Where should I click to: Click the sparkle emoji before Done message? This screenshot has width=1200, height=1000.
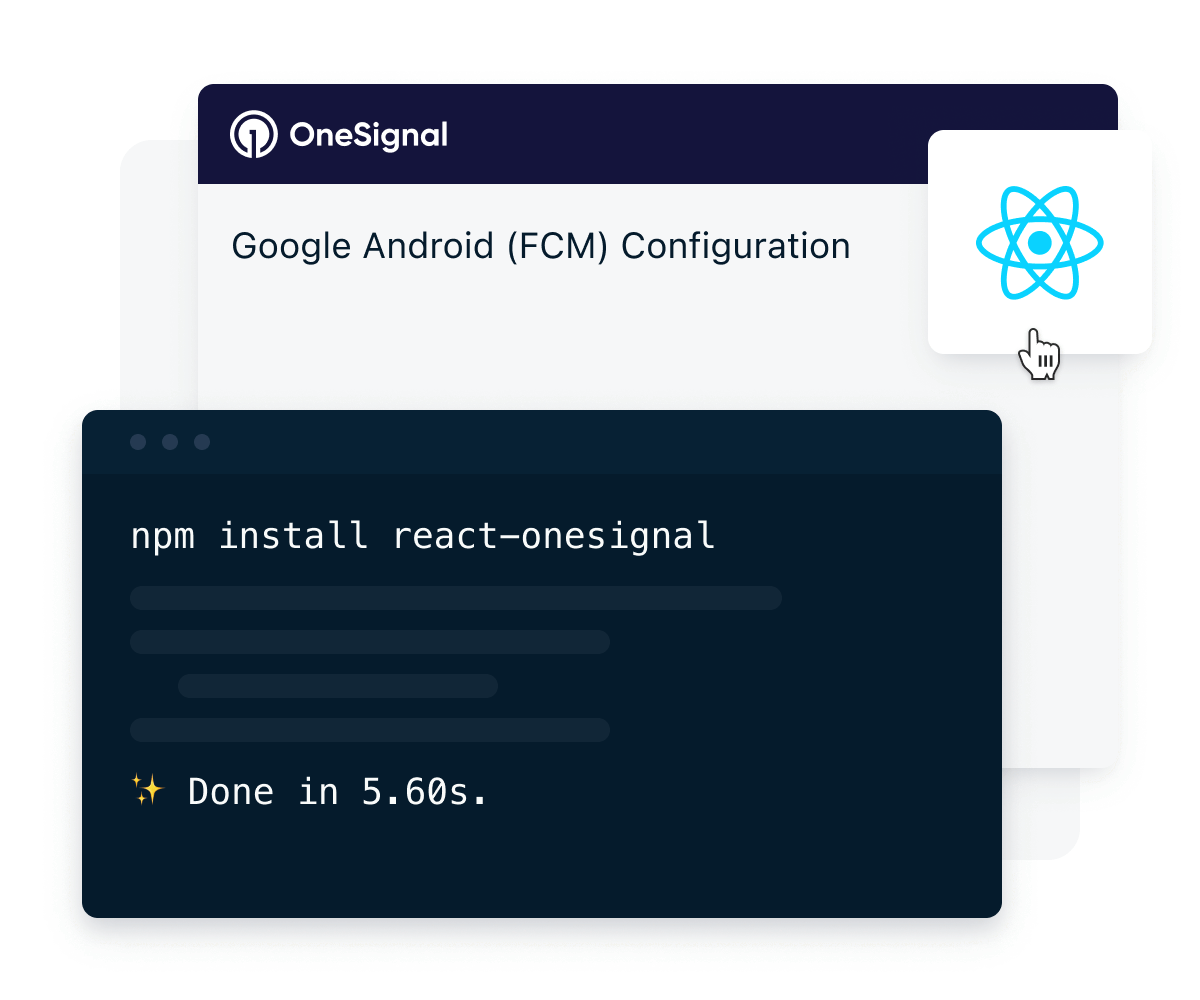pos(146,790)
